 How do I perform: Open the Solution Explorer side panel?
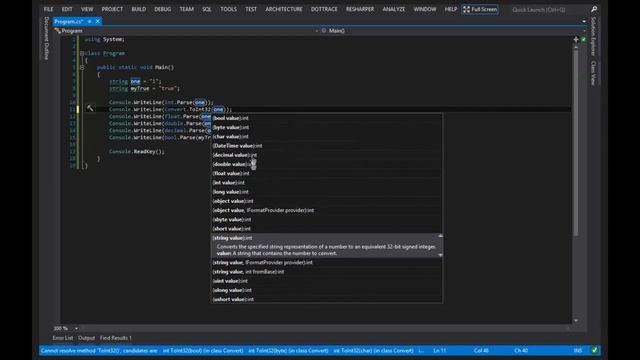(593, 36)
